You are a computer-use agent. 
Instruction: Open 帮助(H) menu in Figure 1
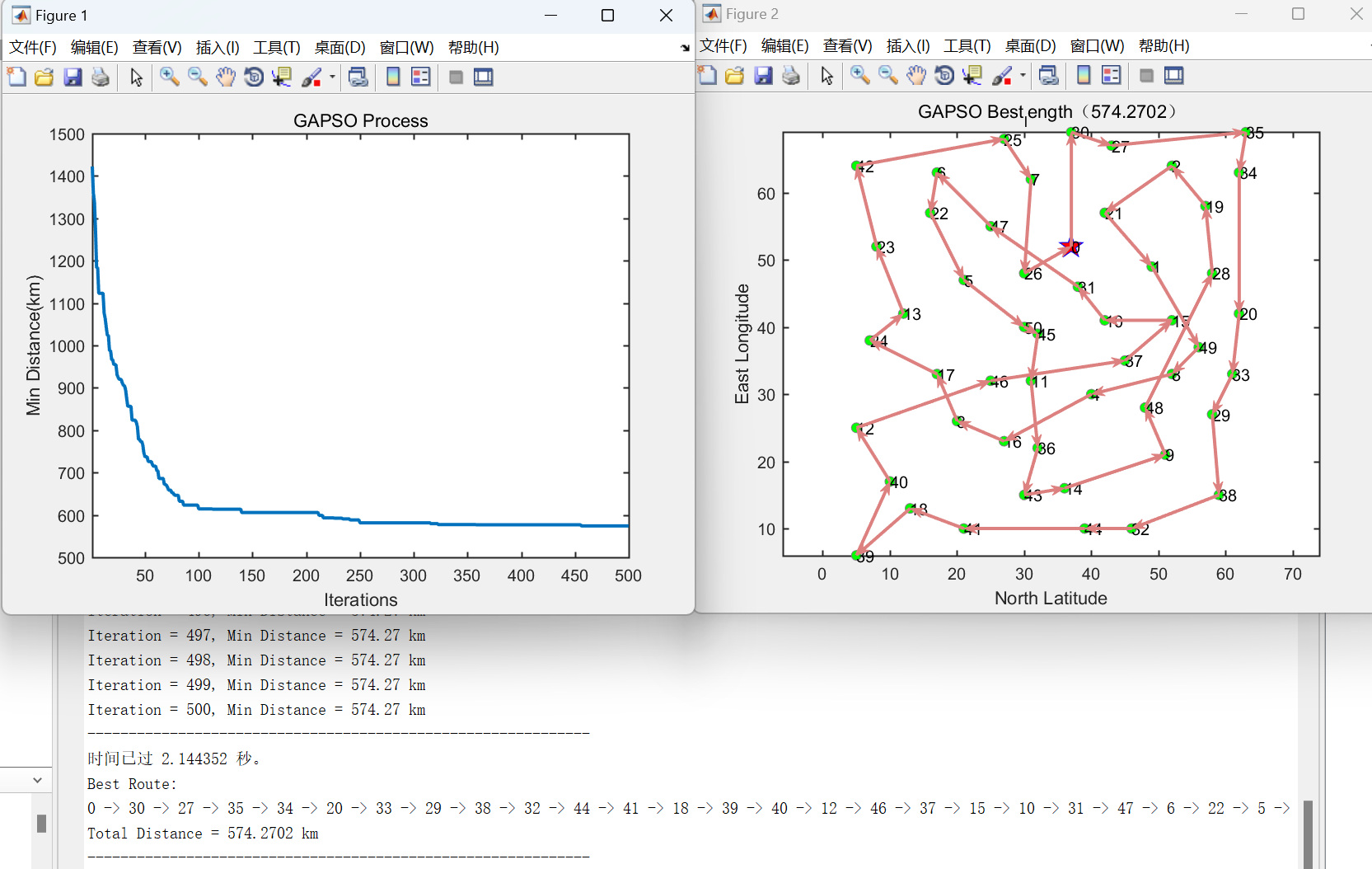(x=474, y=48)
